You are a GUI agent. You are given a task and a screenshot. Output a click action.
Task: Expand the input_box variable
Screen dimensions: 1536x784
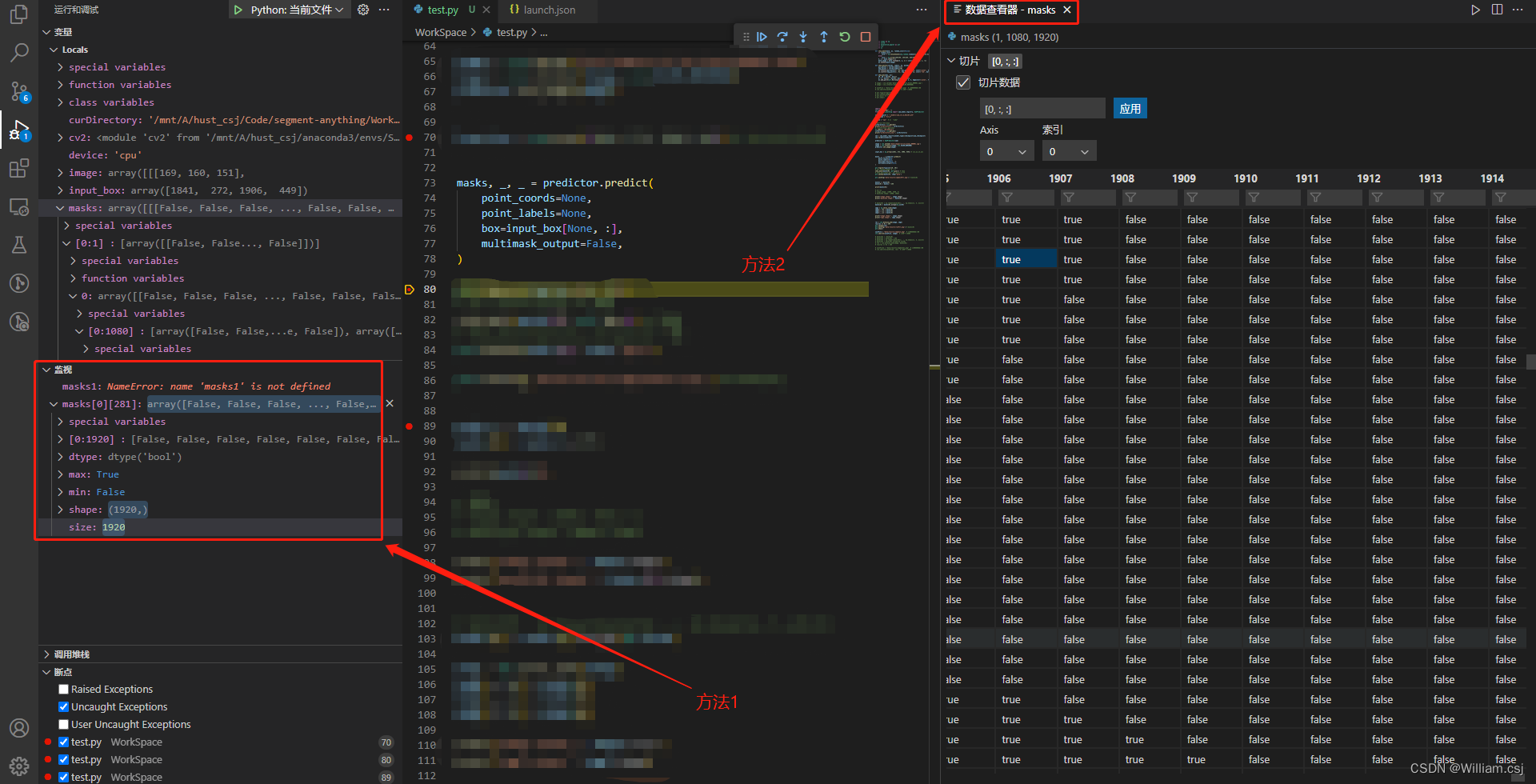(x=60, y=190)
